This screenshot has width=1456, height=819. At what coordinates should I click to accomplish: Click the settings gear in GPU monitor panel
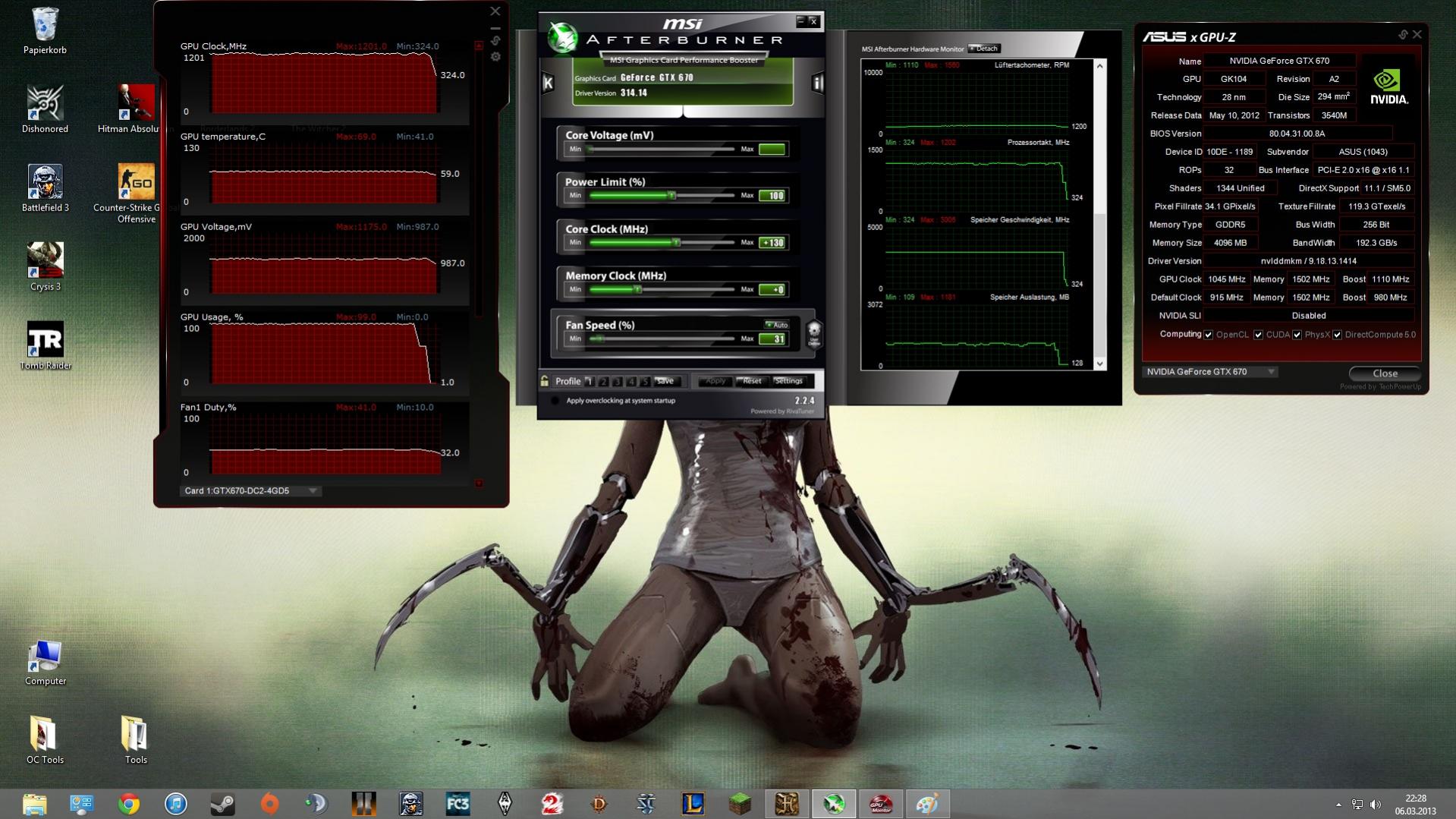point(495,57)
